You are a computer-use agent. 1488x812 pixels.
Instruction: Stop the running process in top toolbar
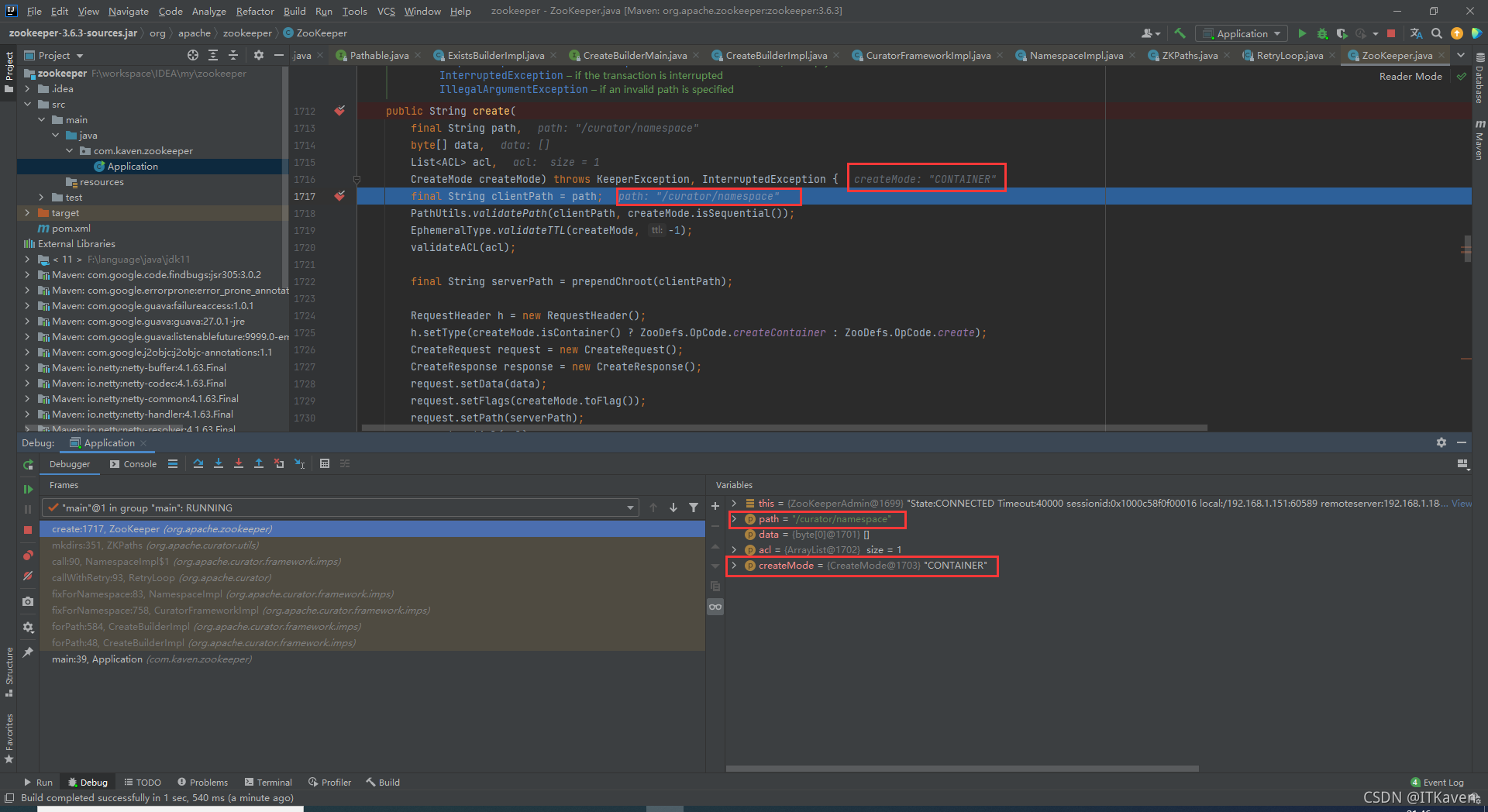(x=1391, y=33)
